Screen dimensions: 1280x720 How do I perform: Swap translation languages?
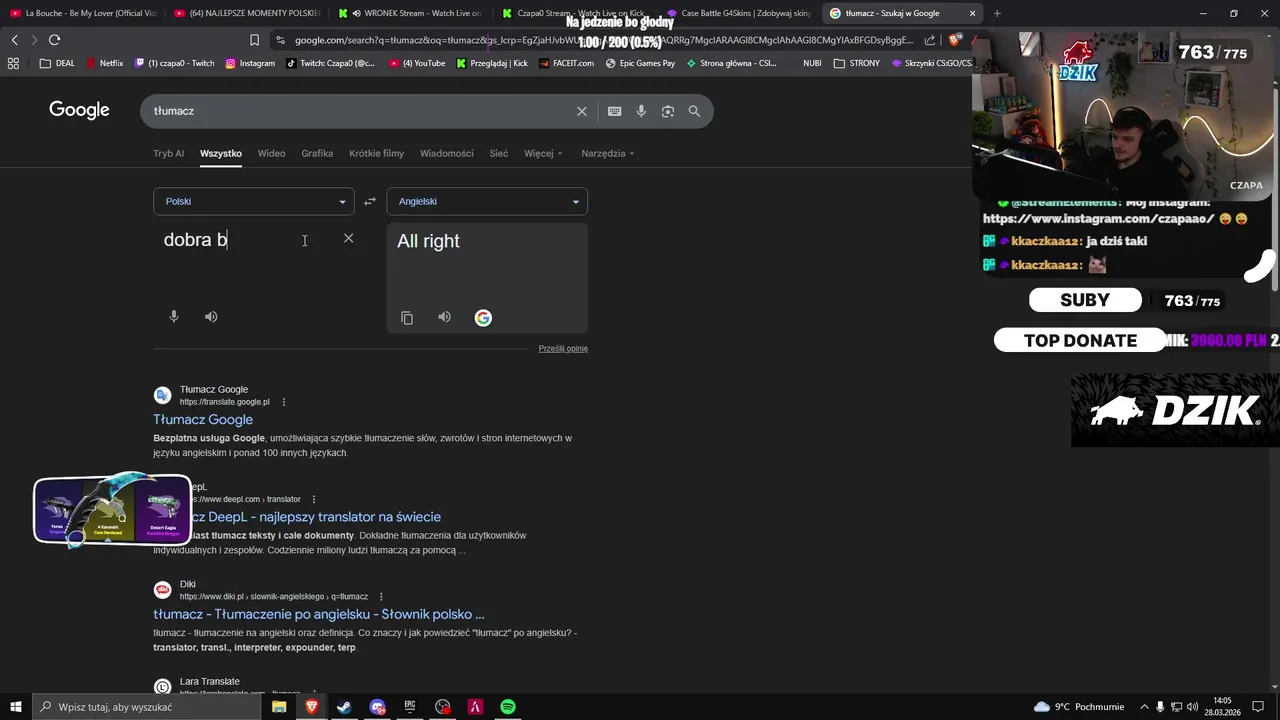370,201
